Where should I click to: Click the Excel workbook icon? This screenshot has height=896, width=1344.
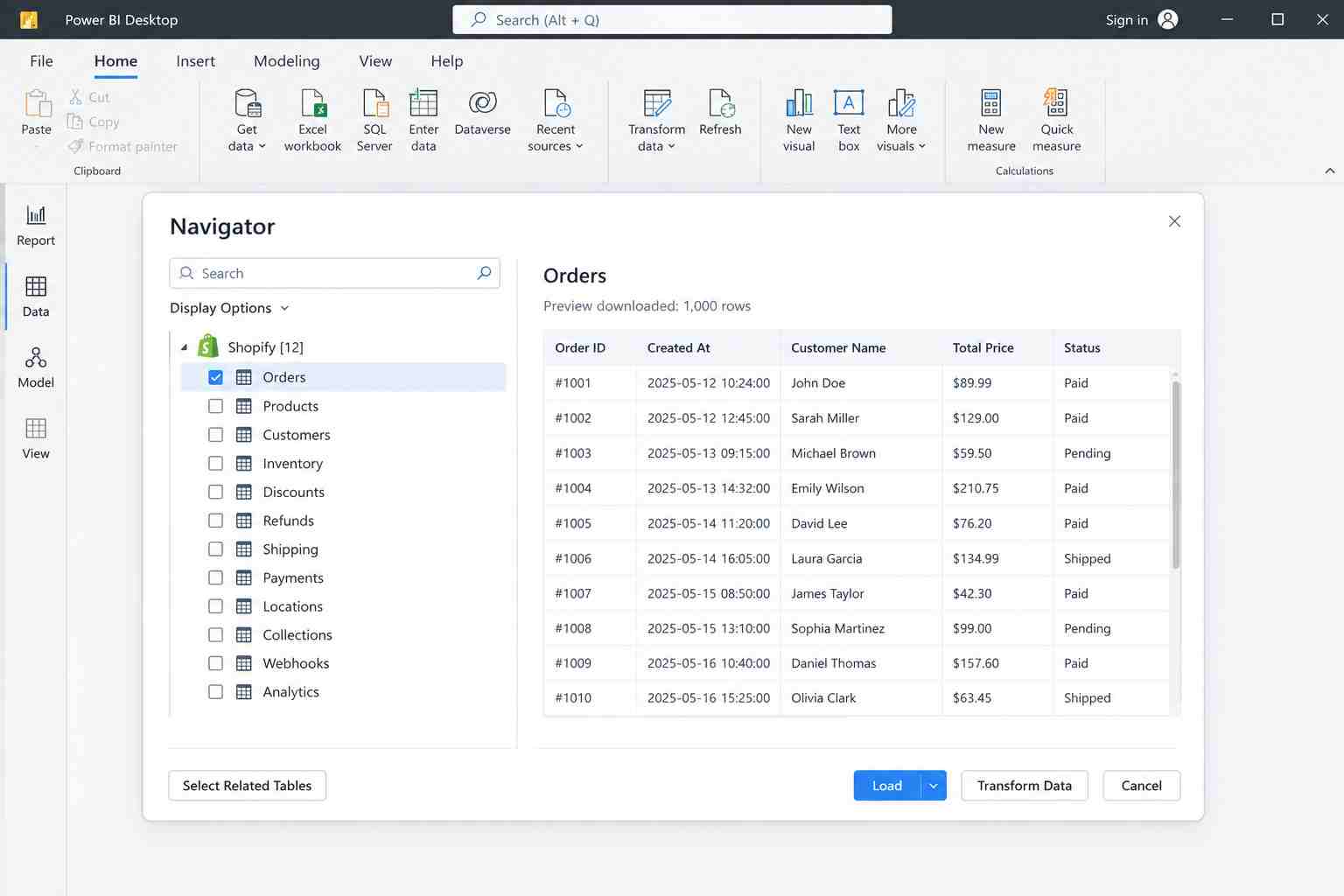pyautogui.click(x=312, y=103)
